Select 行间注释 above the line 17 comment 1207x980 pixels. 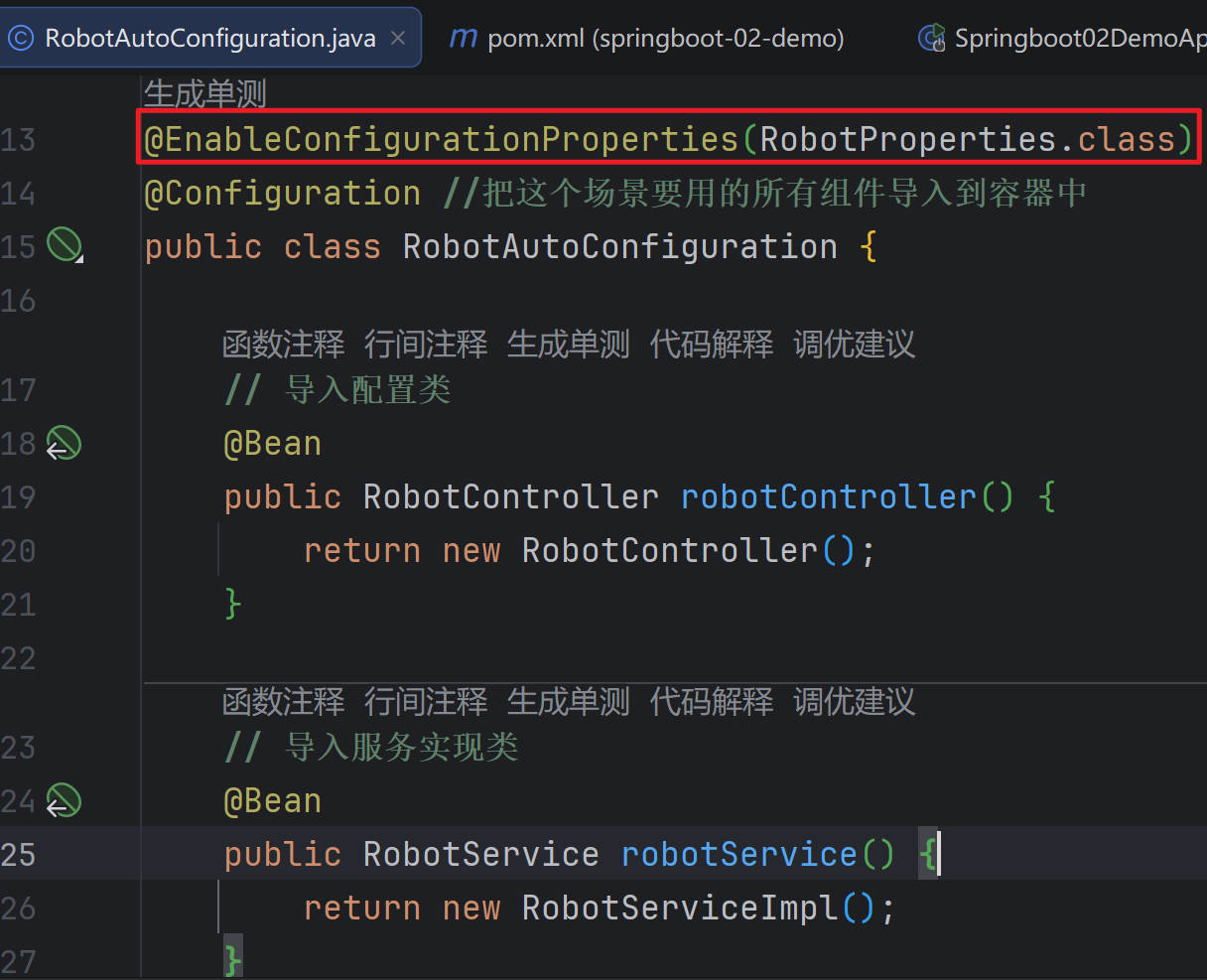[x=426, y=345]
